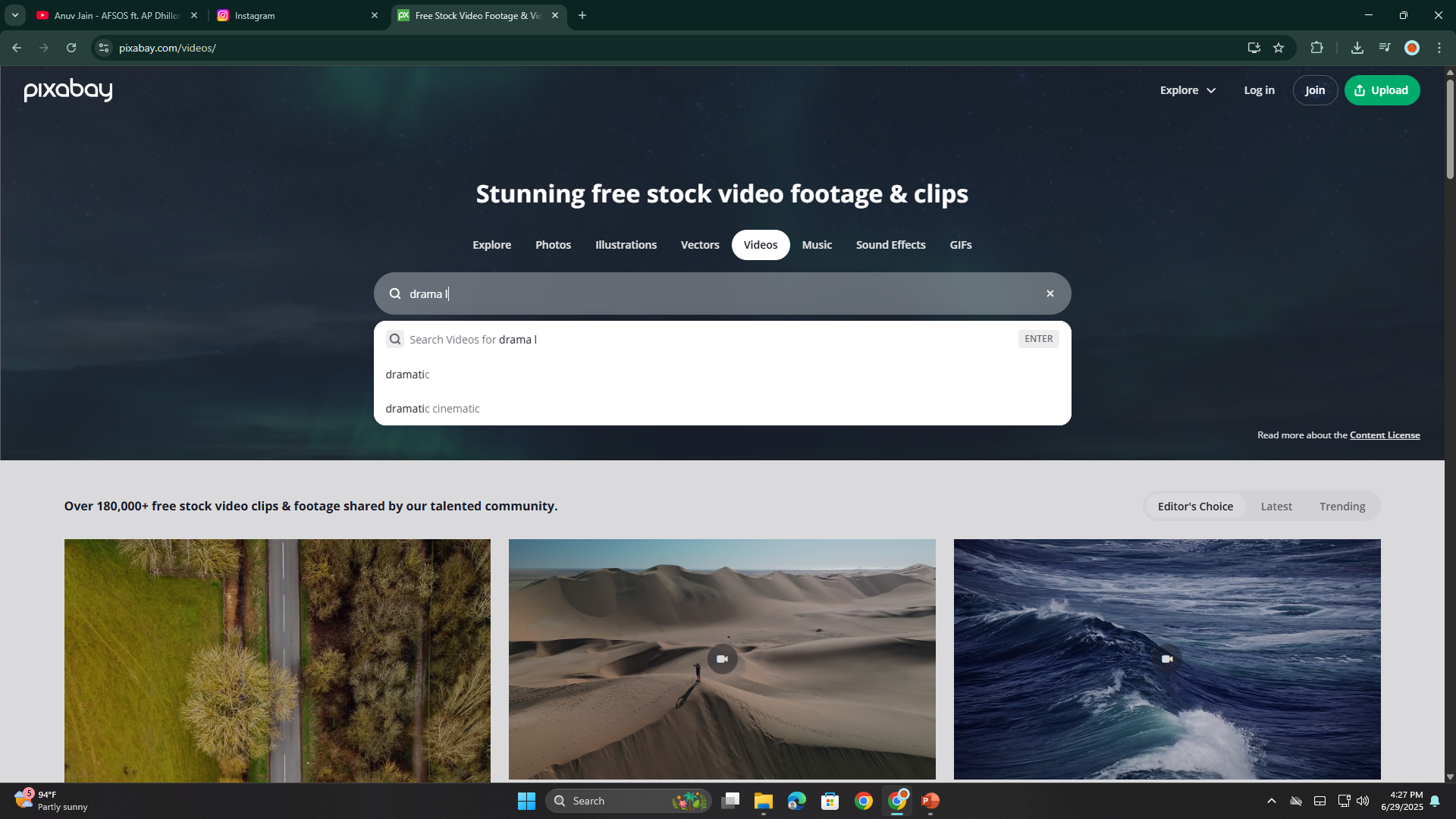
Task: Choose the Editor's Choice filter
Action: click(x=1195, y=507)
